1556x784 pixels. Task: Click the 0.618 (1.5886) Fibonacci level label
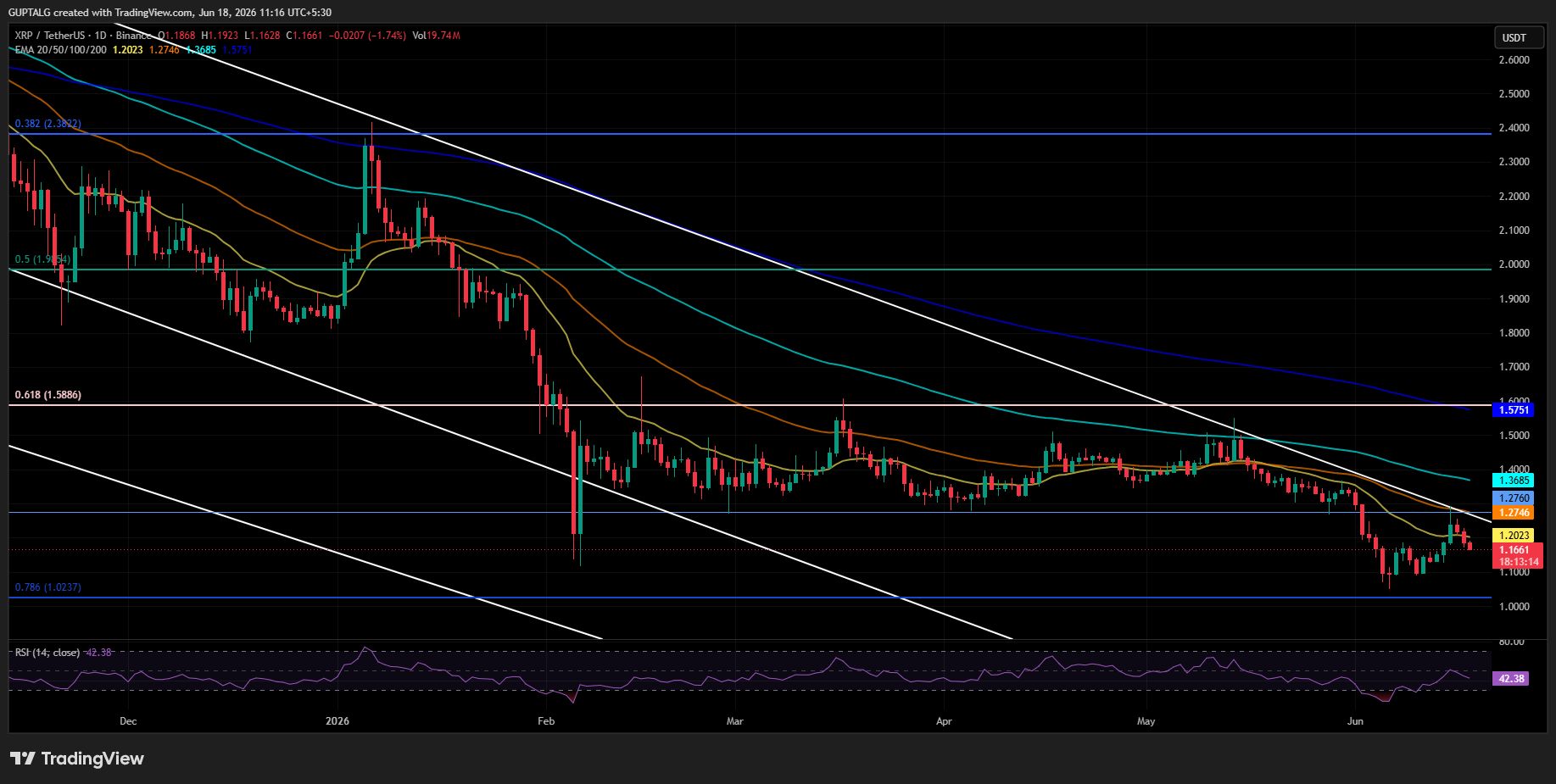coord(48,395)
